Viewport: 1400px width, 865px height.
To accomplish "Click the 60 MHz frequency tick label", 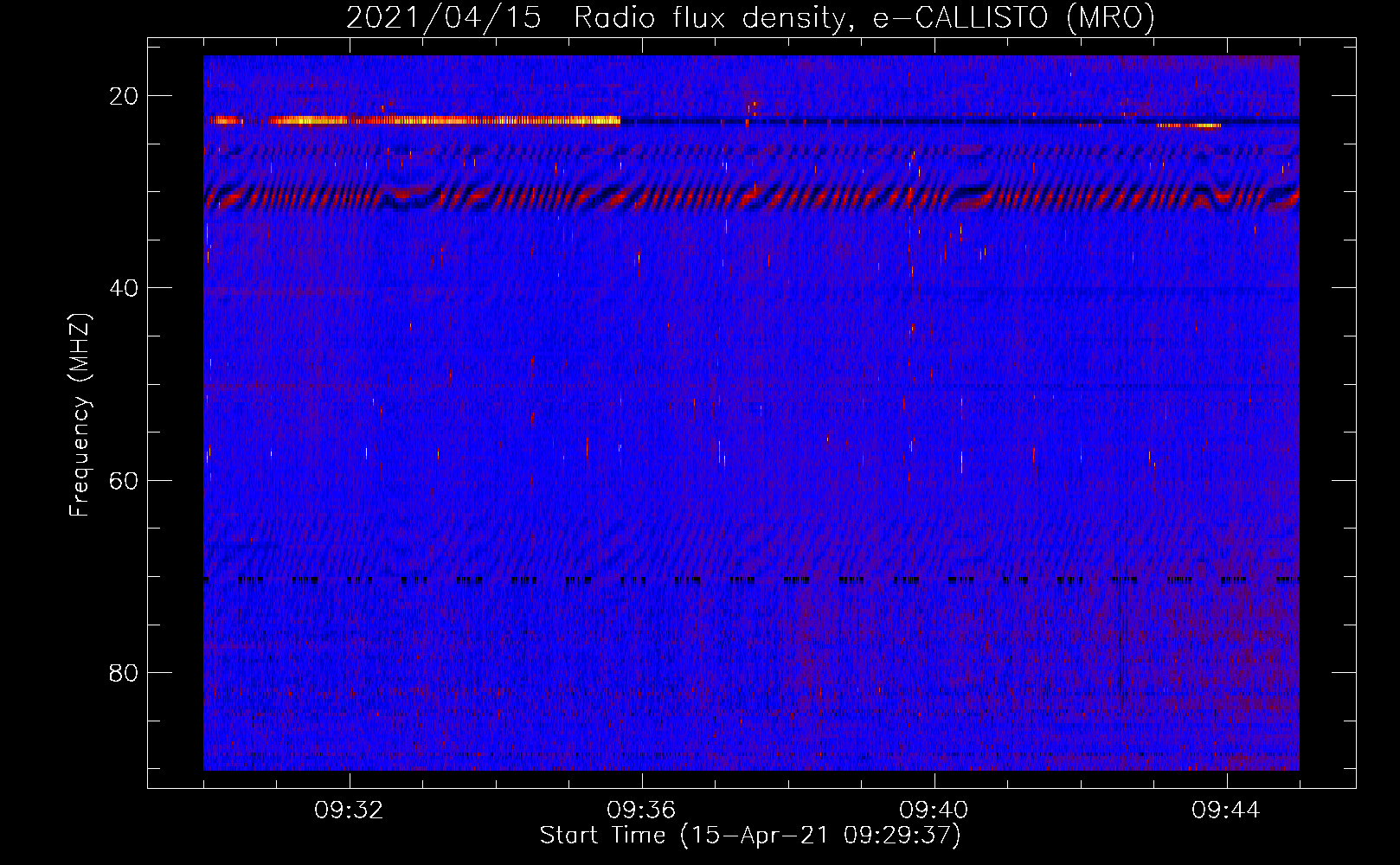I will pos(124,480).
